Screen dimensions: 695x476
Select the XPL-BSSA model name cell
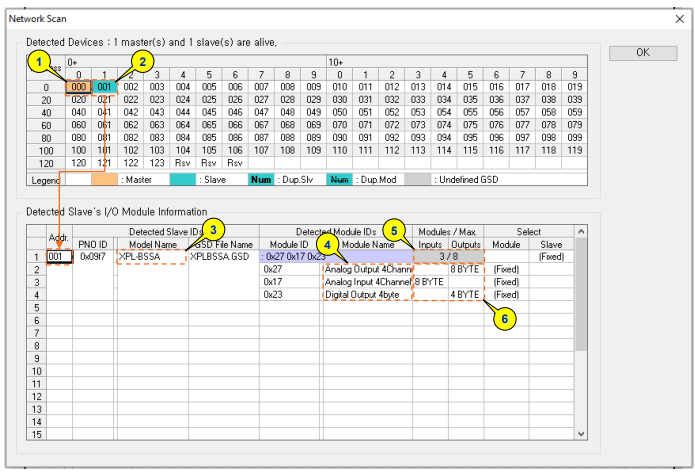pyautogui.click(x=152, y=256)
